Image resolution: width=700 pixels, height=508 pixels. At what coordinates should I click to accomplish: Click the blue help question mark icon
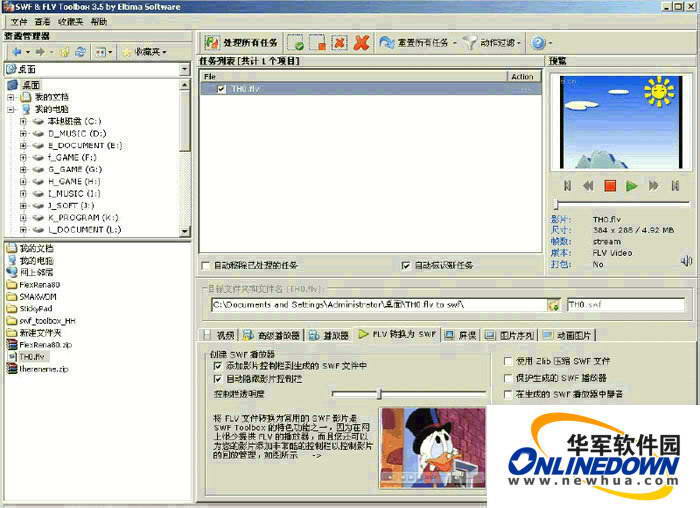click(x=538, y=43)
